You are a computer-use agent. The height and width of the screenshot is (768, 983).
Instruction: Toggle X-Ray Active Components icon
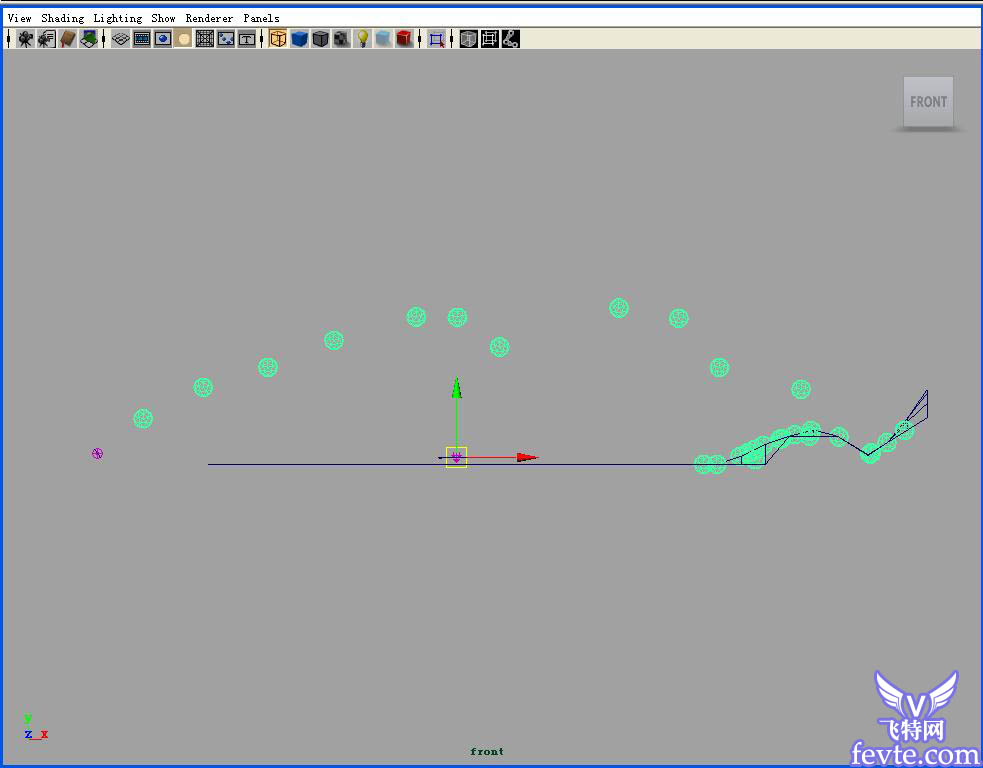click(490, 39)
